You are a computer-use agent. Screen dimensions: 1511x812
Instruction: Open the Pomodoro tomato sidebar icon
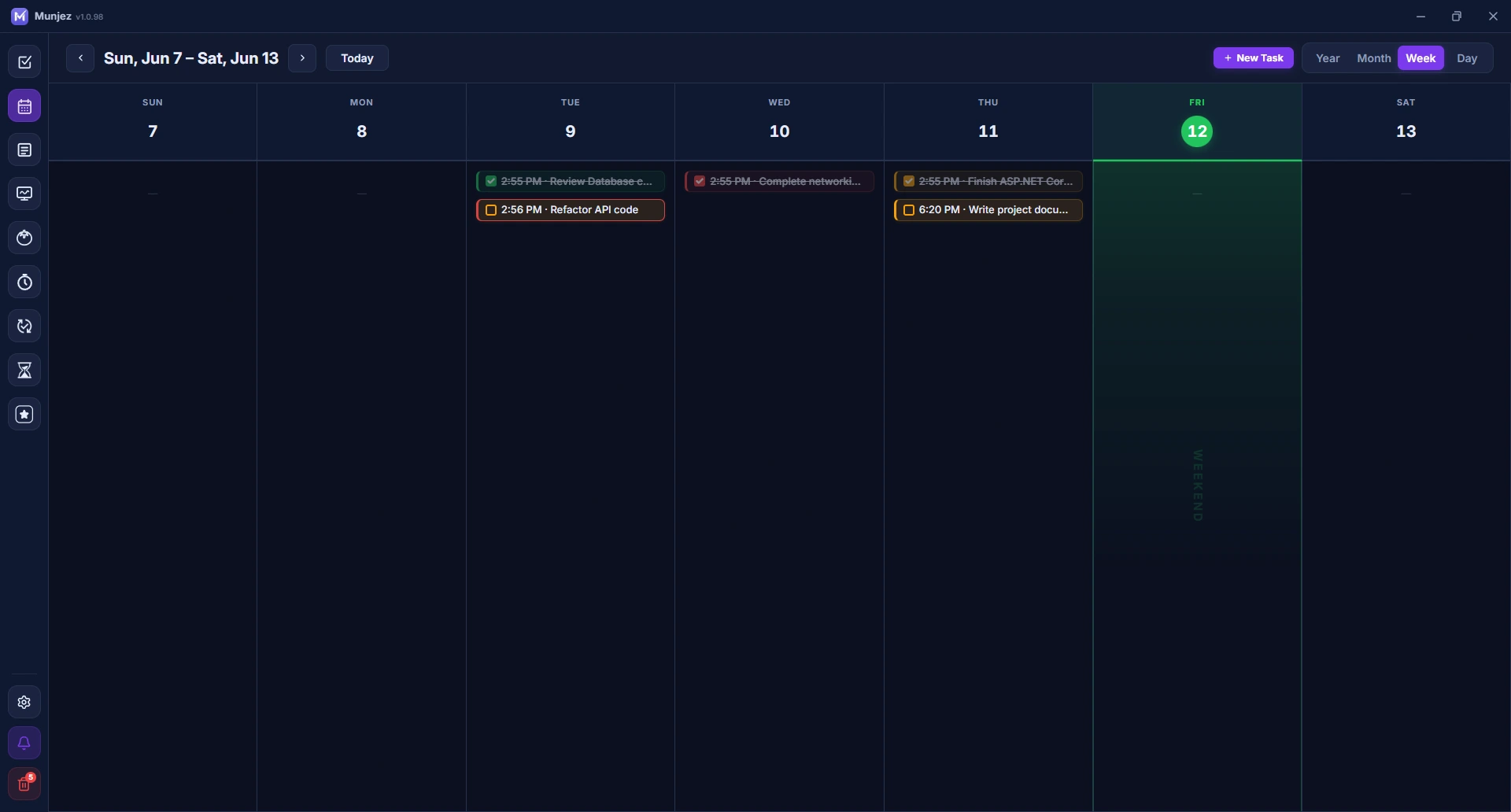click(24, 238)
